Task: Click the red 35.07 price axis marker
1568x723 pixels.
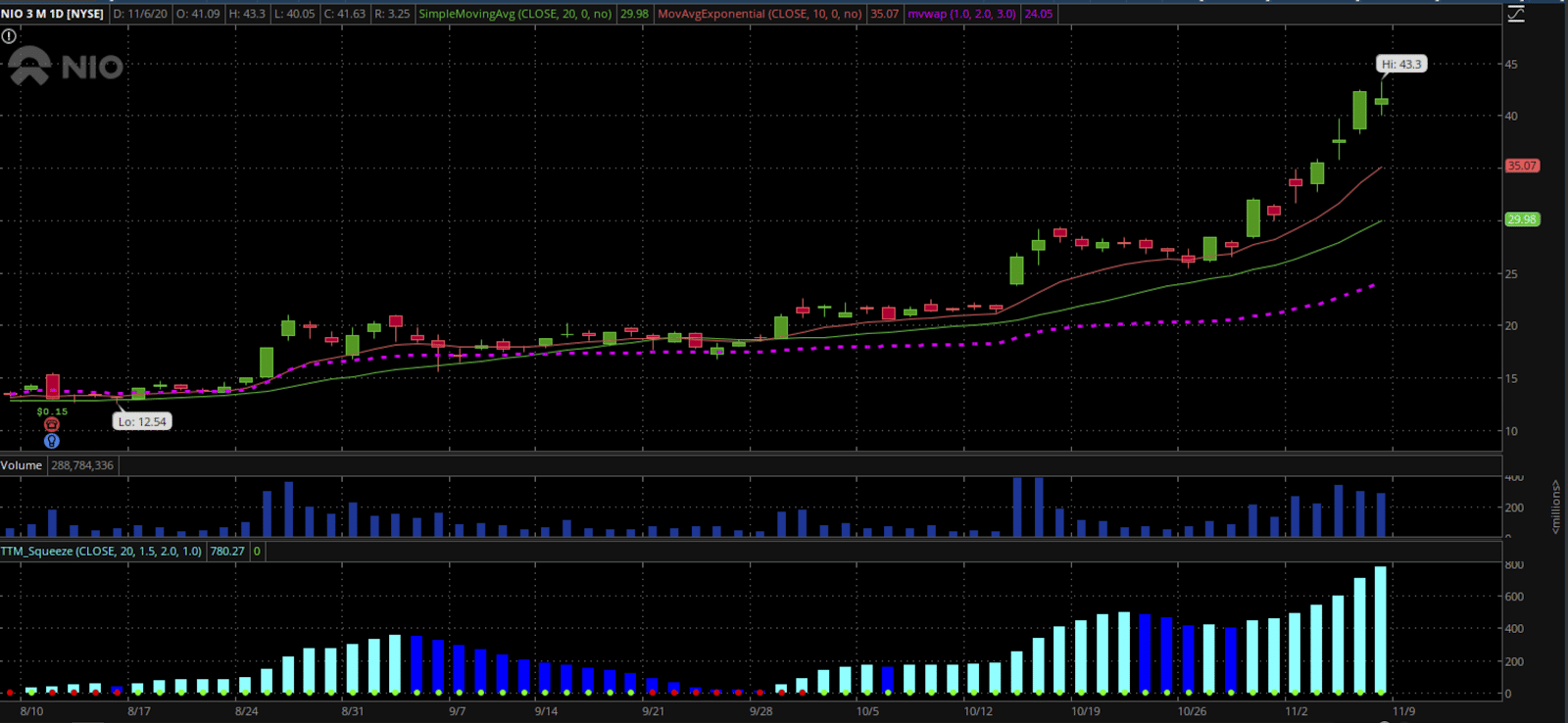Action: tap(1522, 166)
